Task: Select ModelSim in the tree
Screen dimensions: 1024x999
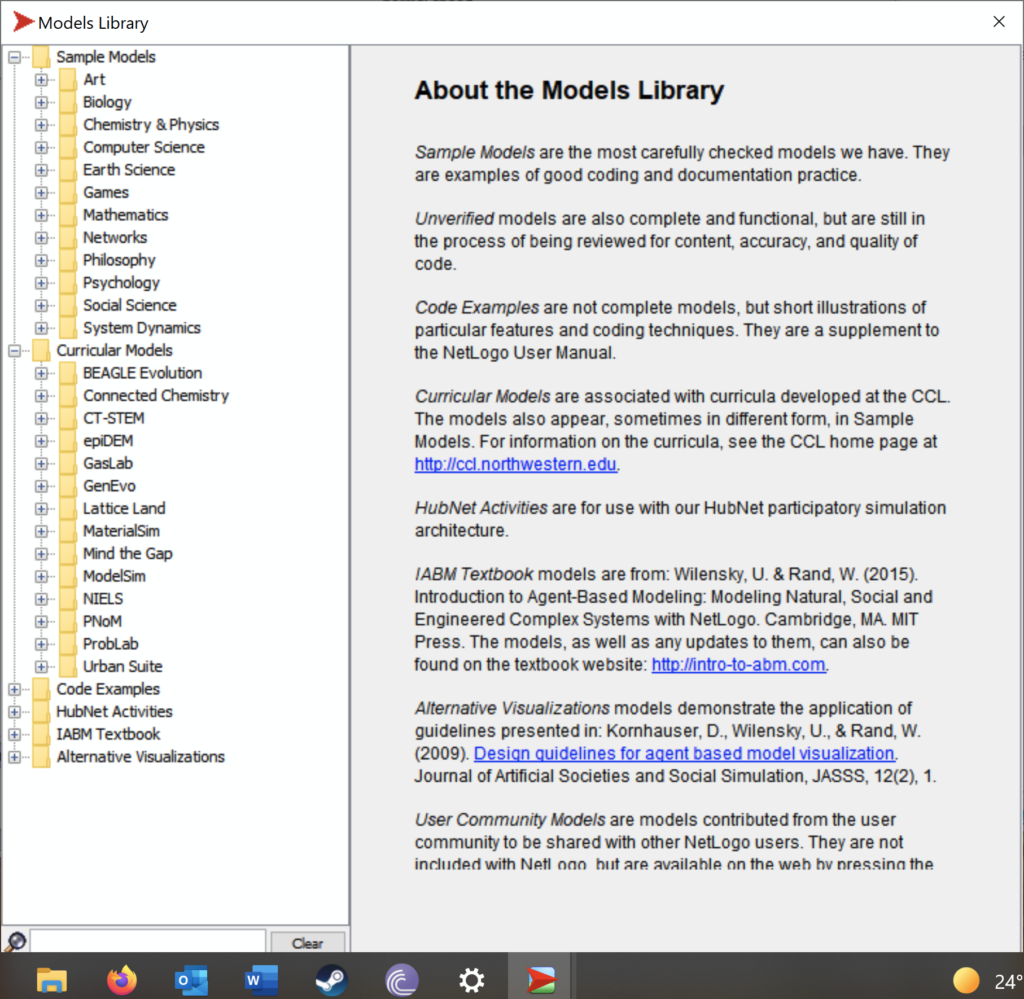Action: click(114, 577)
